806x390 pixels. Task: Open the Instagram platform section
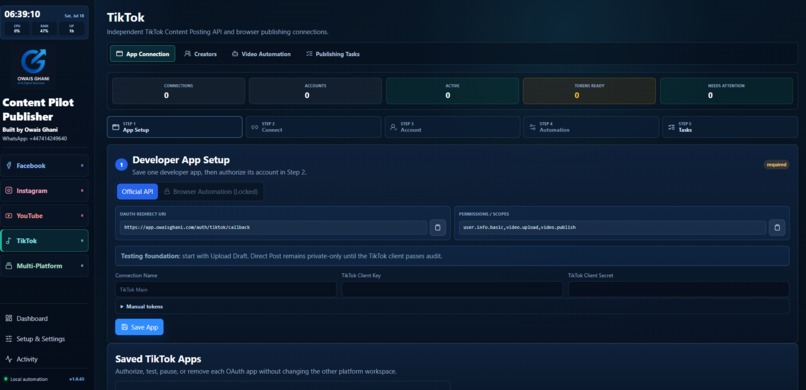(x=44, y=191)
